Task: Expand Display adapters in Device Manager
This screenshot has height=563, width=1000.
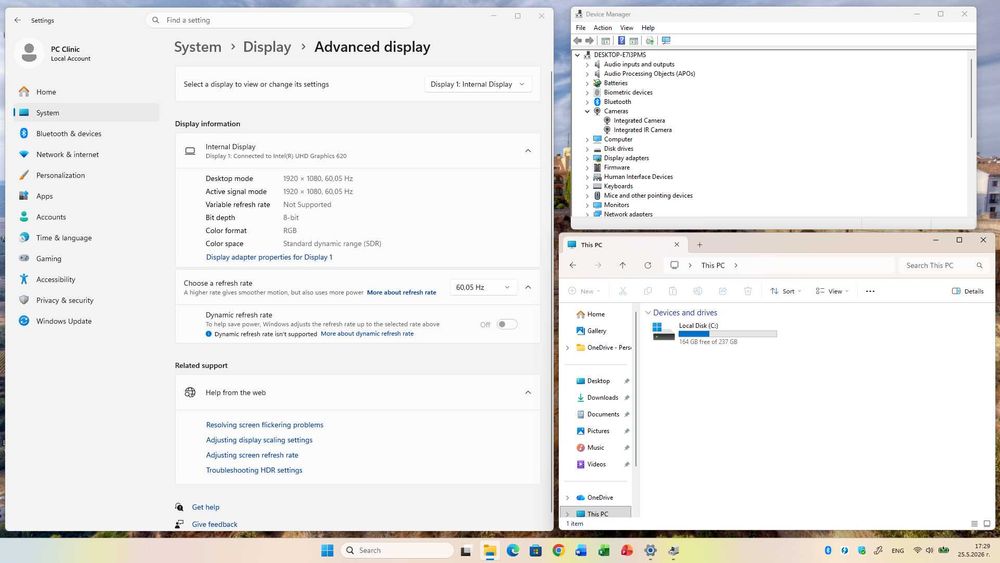Action: (587, 158)
